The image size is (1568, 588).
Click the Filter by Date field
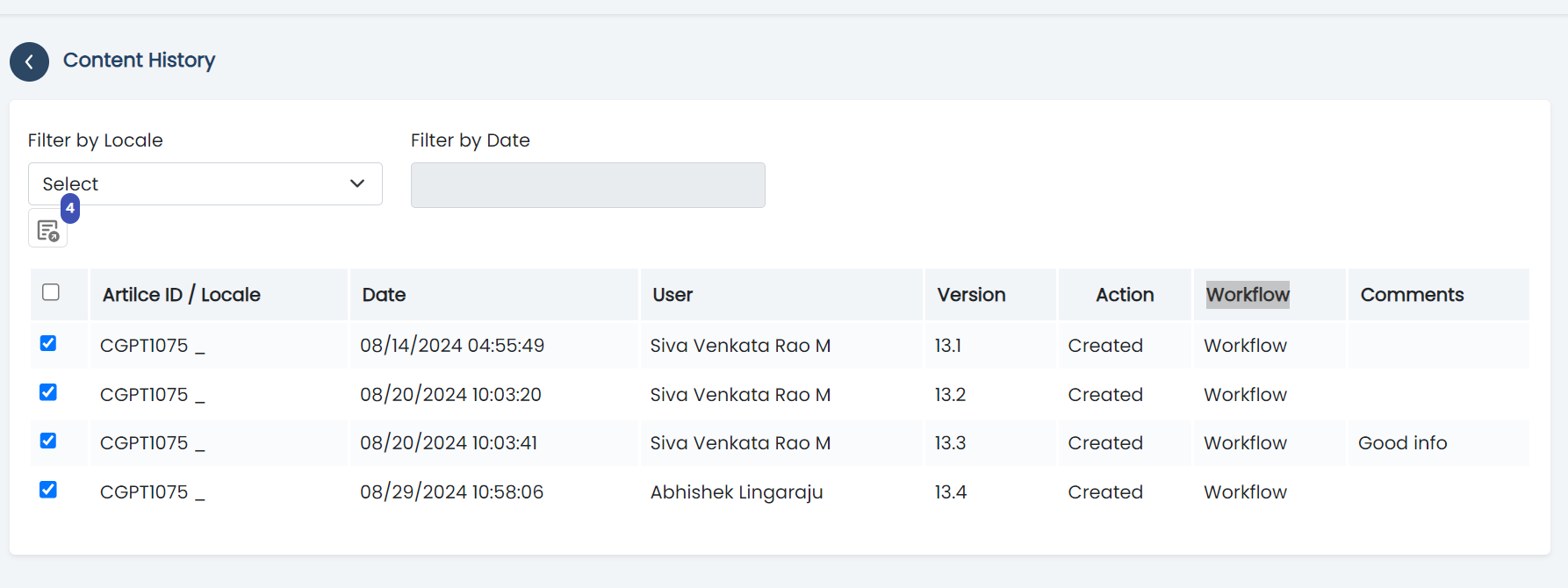coord(587,185)
